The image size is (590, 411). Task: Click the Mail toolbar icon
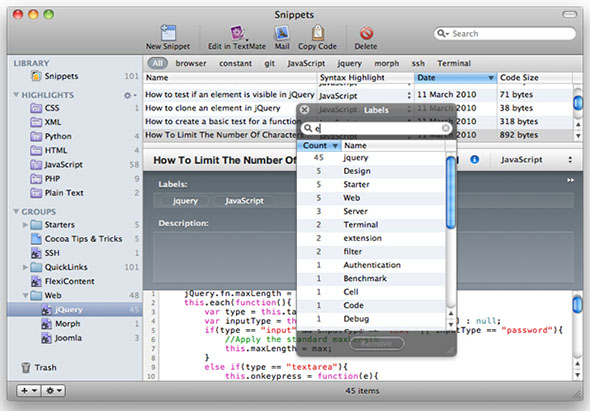282,33
